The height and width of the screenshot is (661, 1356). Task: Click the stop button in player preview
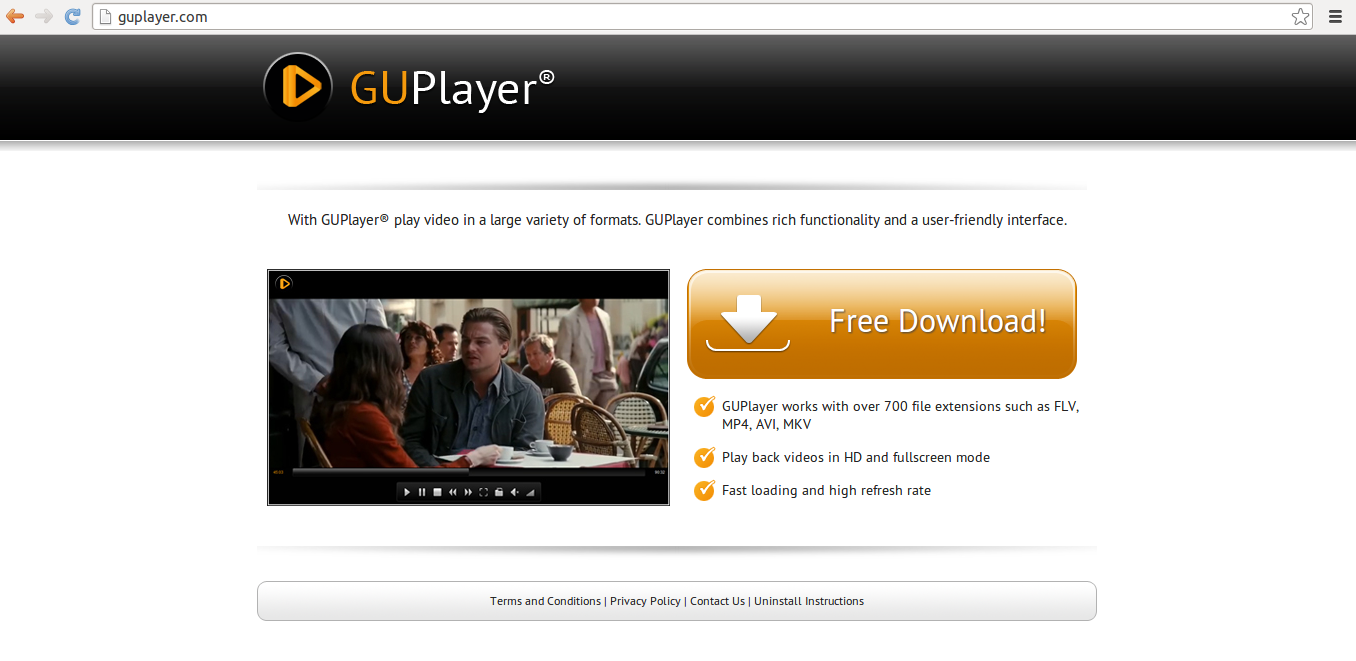(437, 492)
